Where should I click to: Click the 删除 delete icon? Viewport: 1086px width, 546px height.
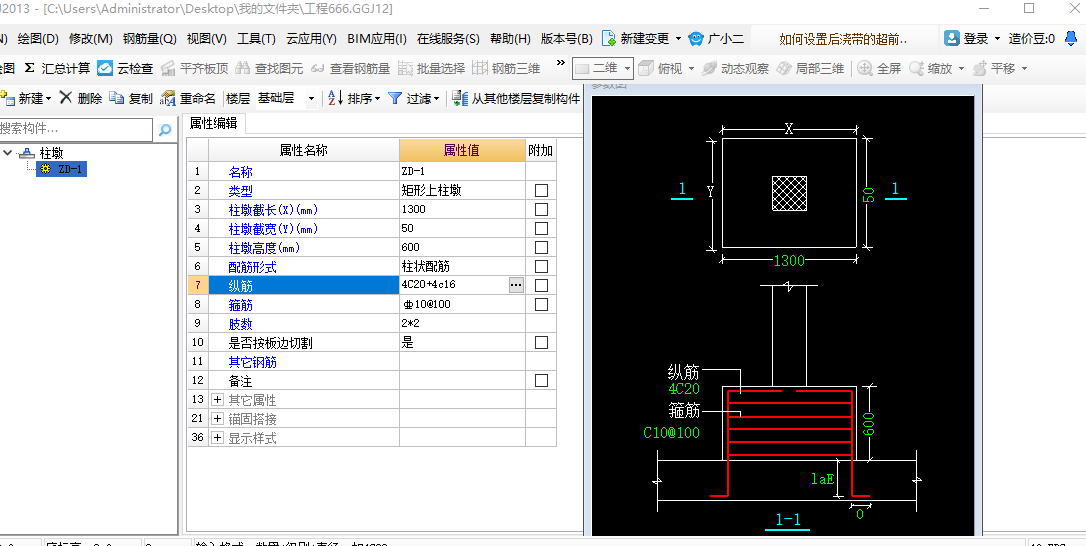pyautogui.click(x=66, y=98)
